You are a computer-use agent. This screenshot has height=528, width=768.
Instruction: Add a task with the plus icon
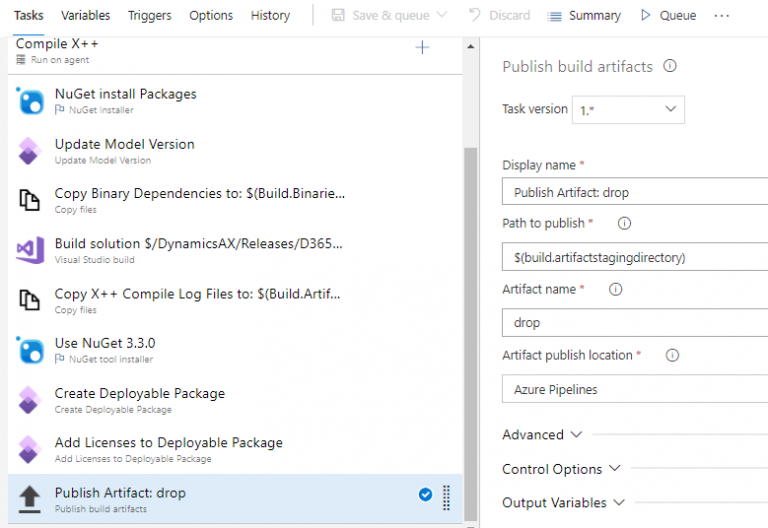422,47
